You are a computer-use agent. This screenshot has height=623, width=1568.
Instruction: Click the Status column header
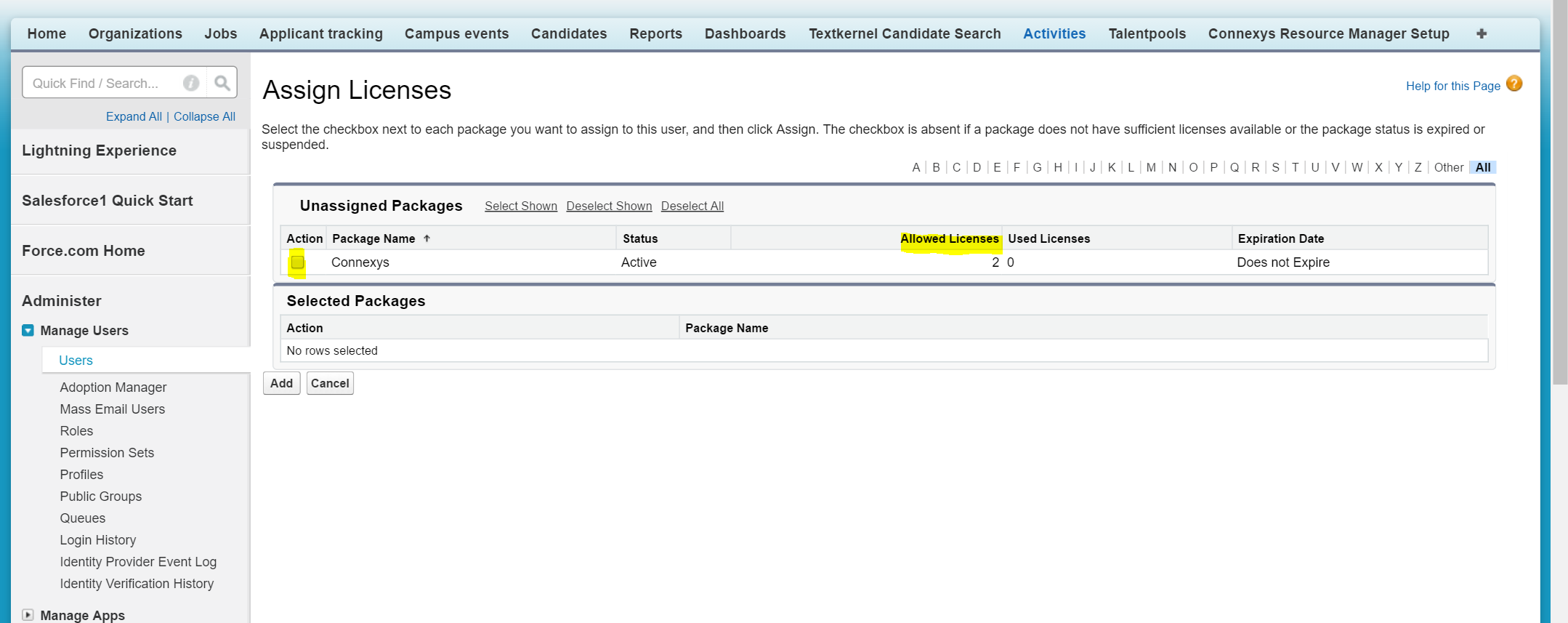[640, 238]
